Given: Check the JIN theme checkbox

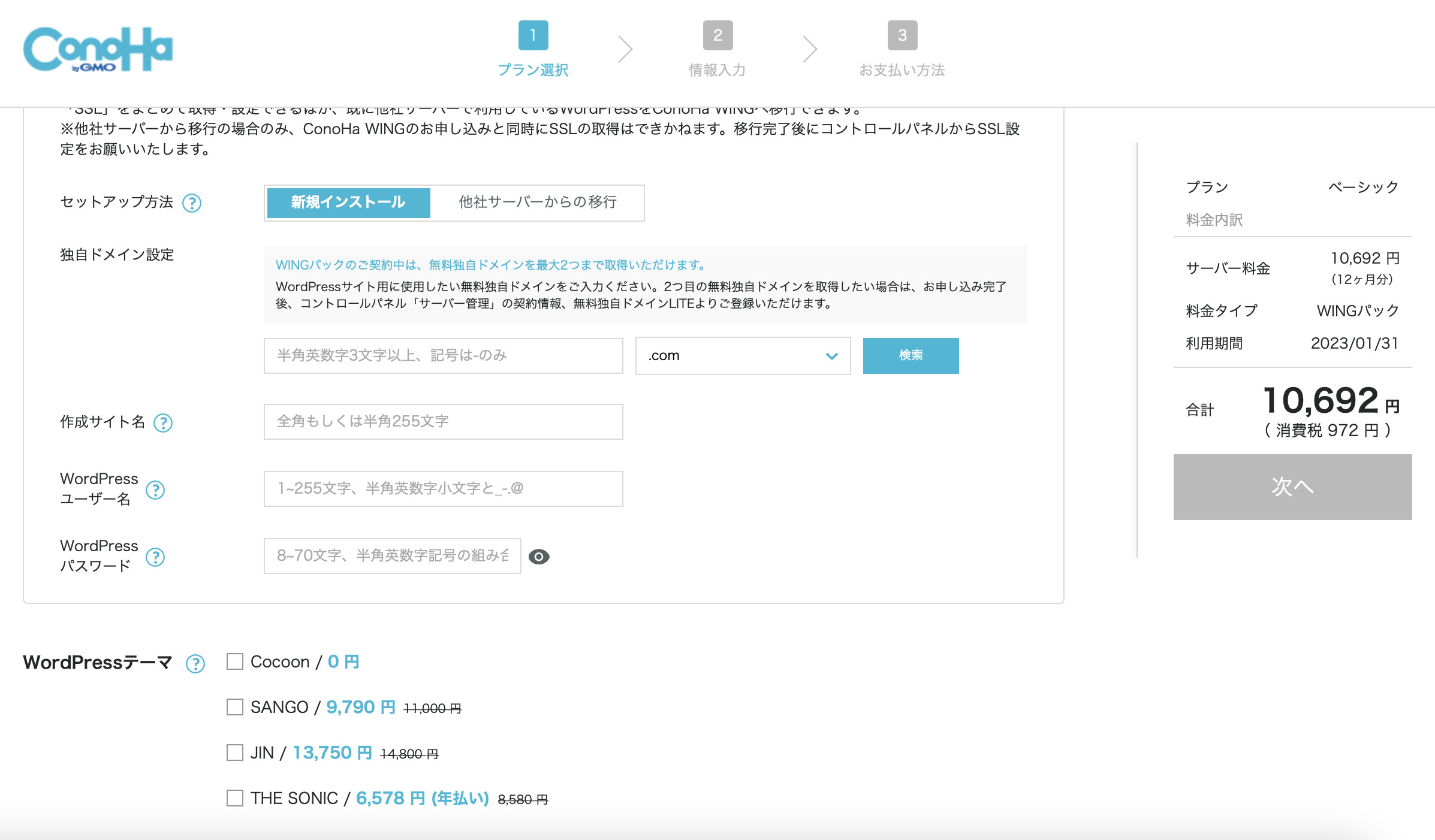Looking at the screenshot, I should click(x=235, y=753).
